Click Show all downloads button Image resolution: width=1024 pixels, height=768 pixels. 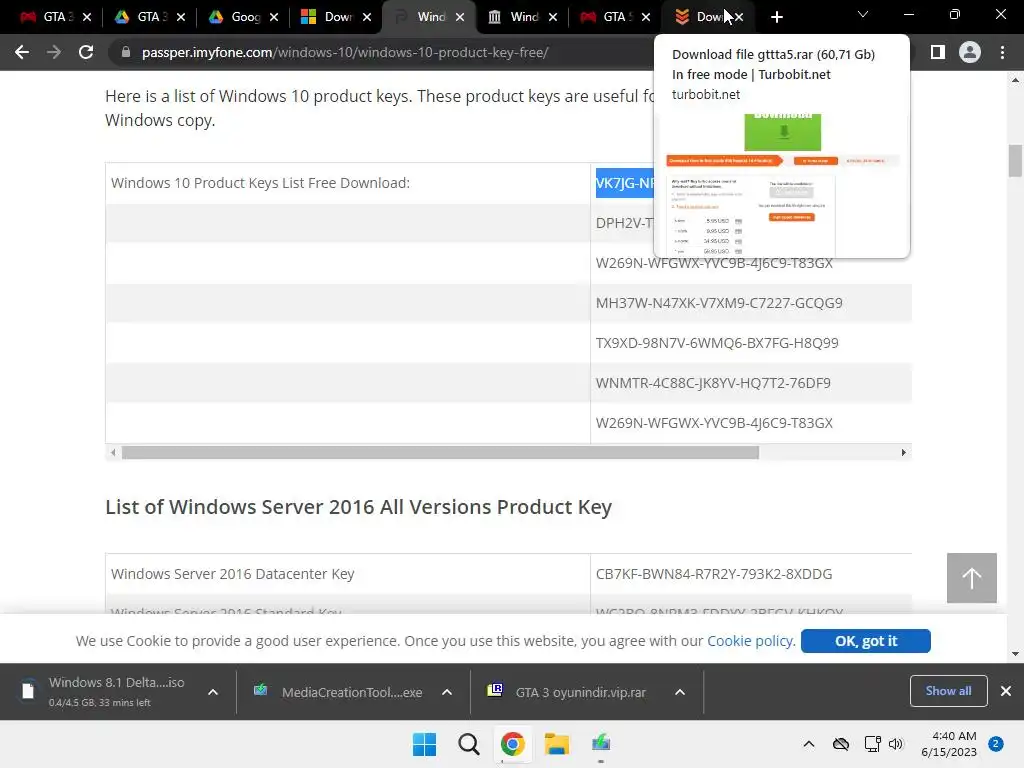coord(948,691)
